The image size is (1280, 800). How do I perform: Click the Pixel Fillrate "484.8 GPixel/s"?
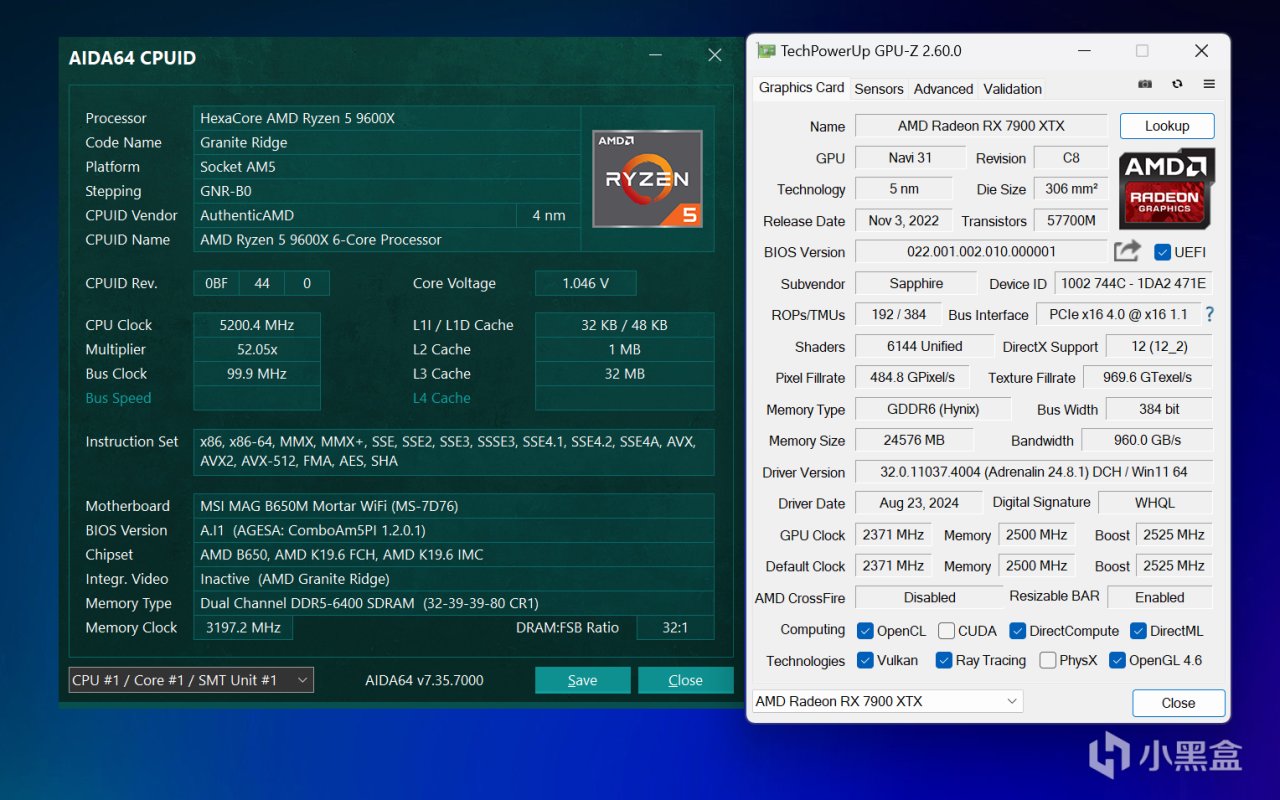(x=912, y=377)
